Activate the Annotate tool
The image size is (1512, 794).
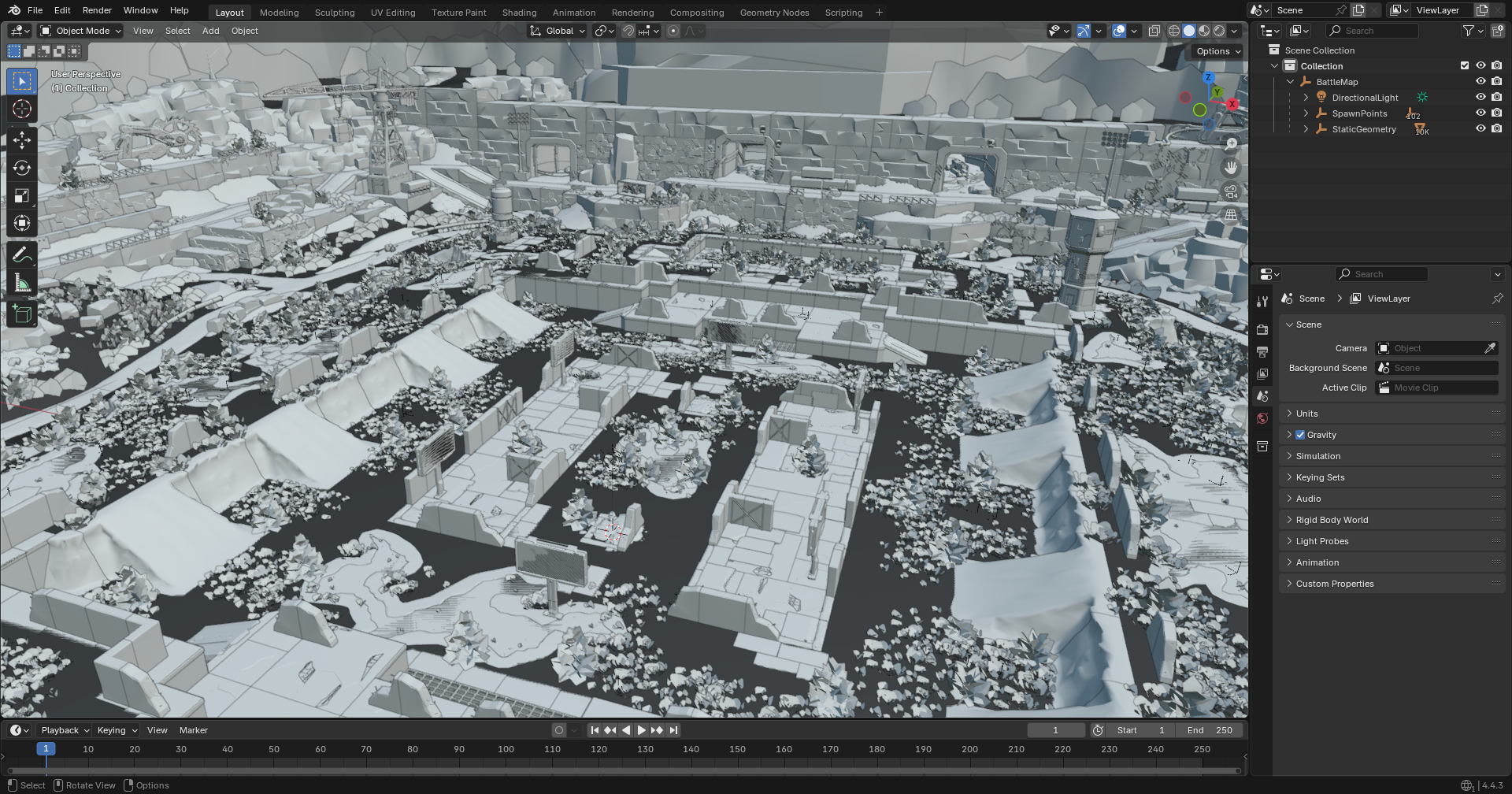[x=22, y=255]
